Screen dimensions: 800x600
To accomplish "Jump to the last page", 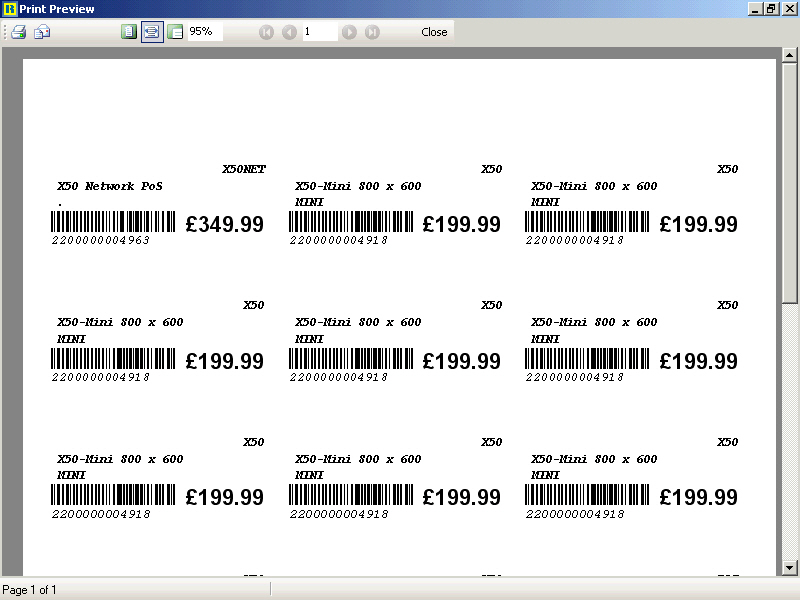I will [x=372, y=32].
